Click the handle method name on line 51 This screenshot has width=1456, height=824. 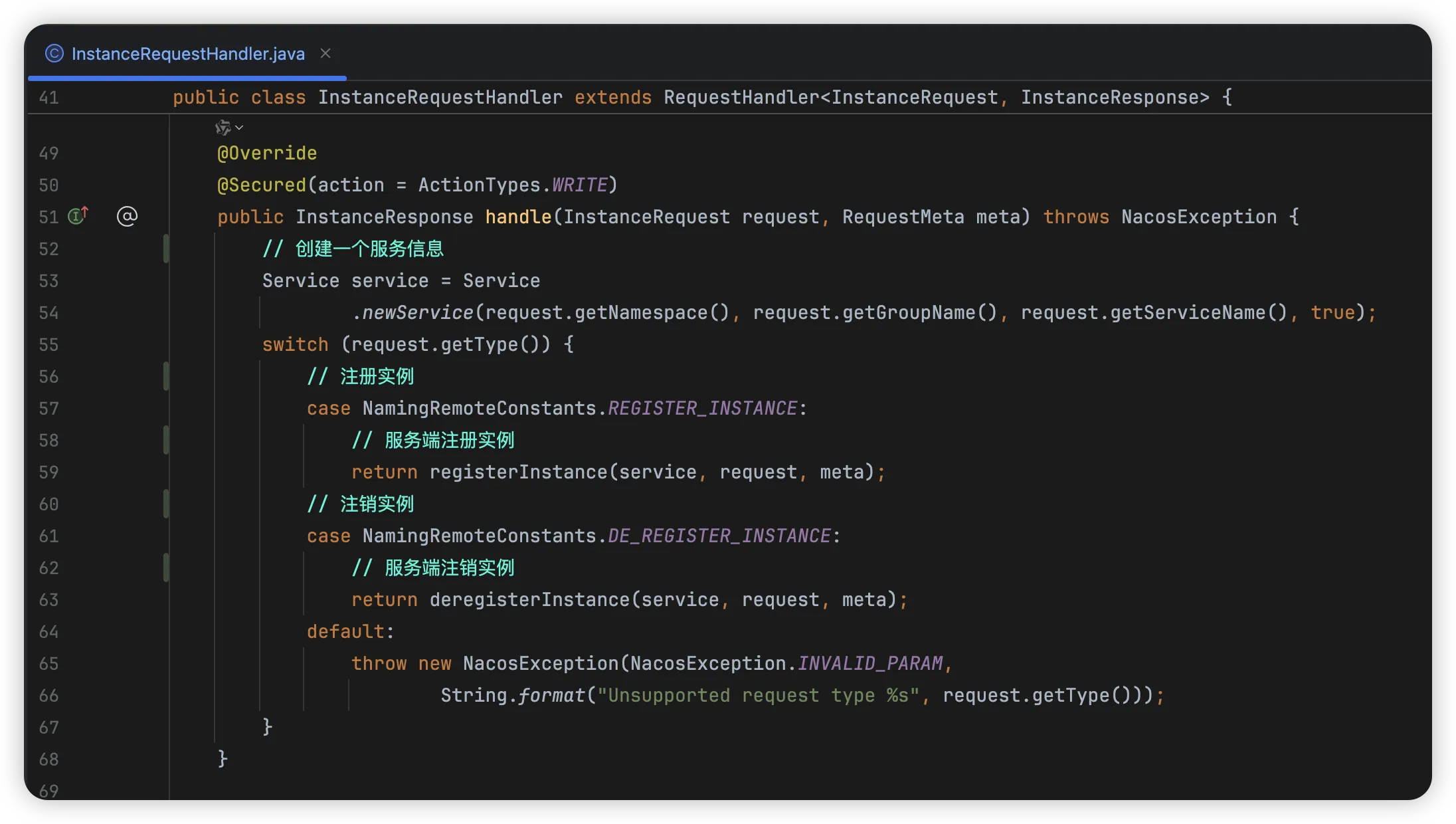tap(518, 217)
